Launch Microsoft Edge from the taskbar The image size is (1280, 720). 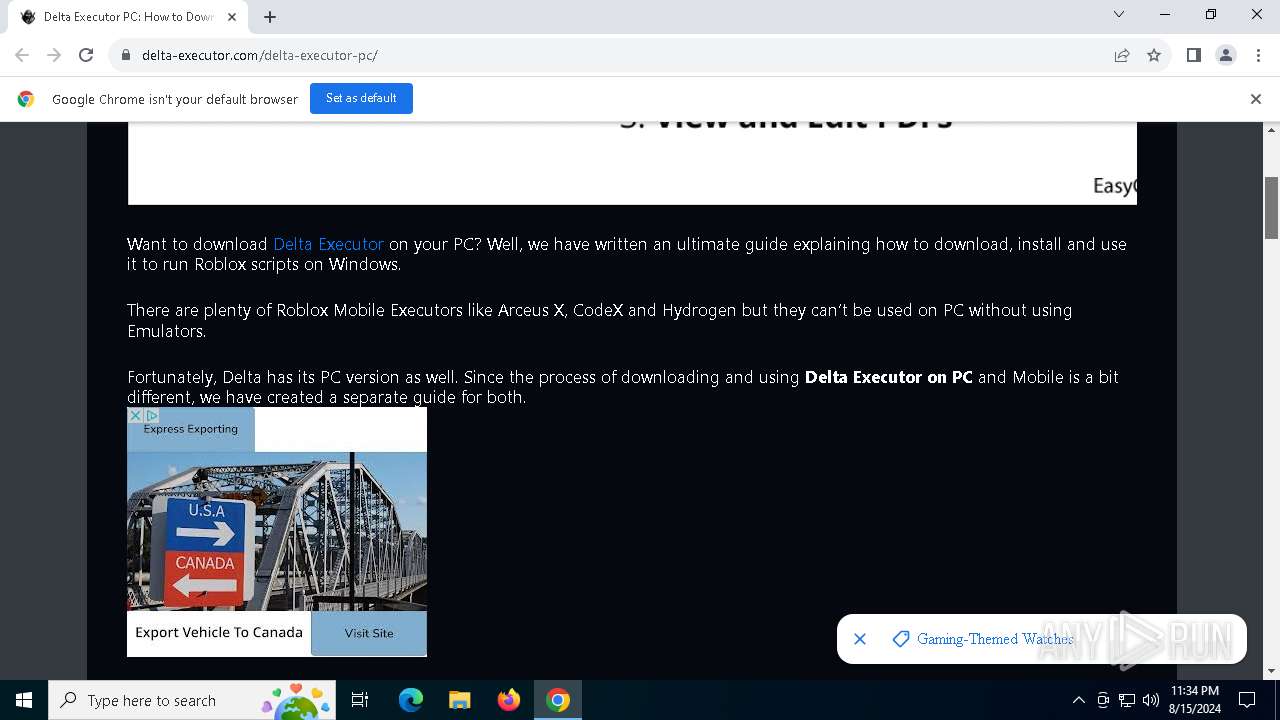coord(411,700)
